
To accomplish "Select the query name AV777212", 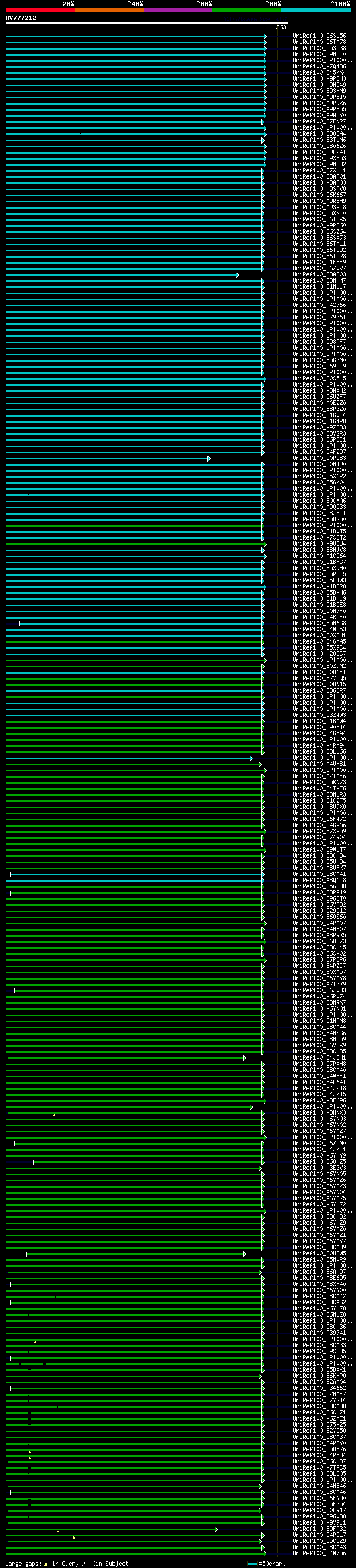I will (x=21, y=18).
